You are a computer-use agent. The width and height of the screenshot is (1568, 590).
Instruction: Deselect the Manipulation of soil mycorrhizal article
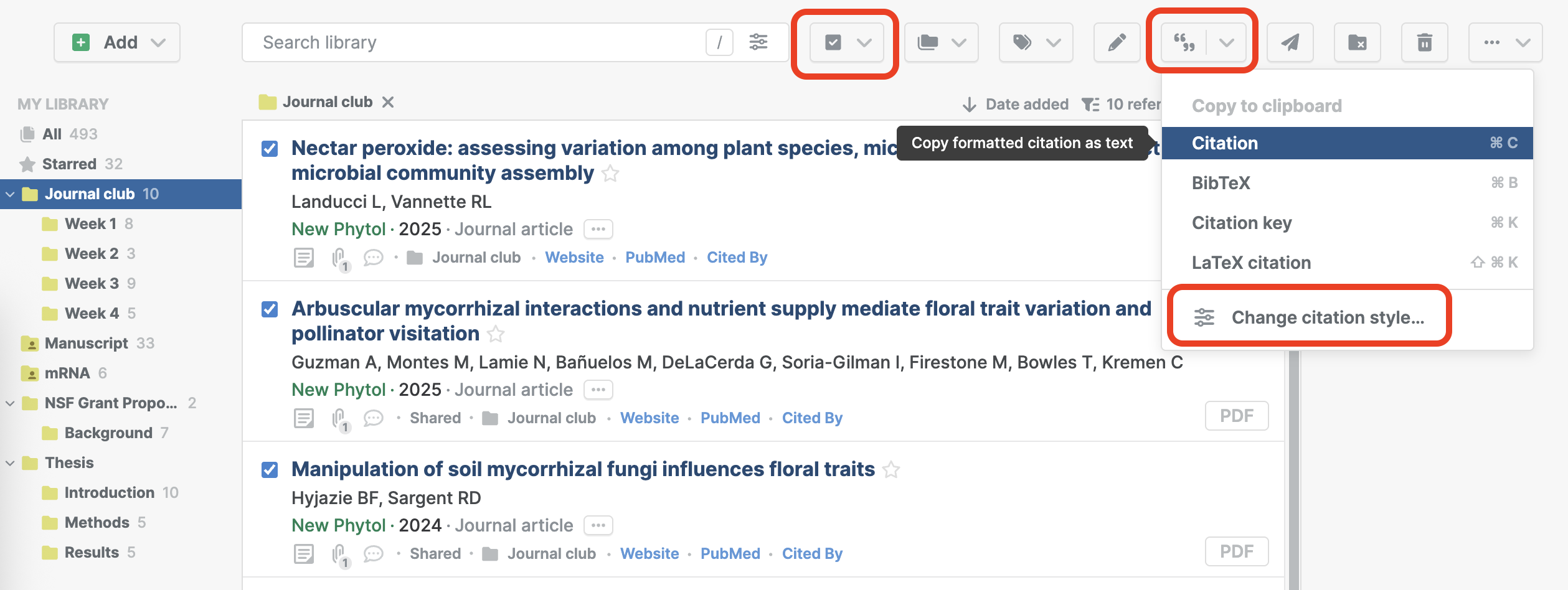coord(270,470)
